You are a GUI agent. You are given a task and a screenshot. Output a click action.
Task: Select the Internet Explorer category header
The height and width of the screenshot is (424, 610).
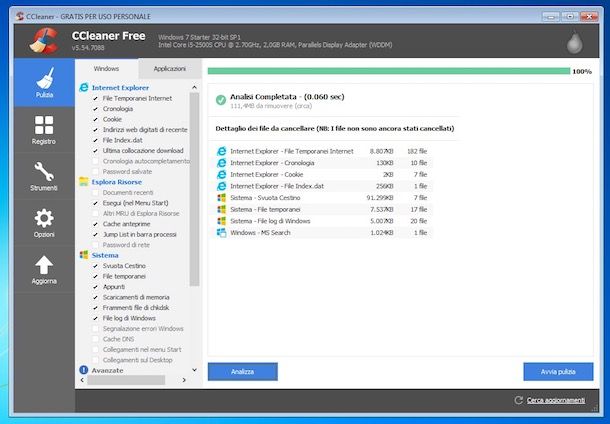click(120, 88)
